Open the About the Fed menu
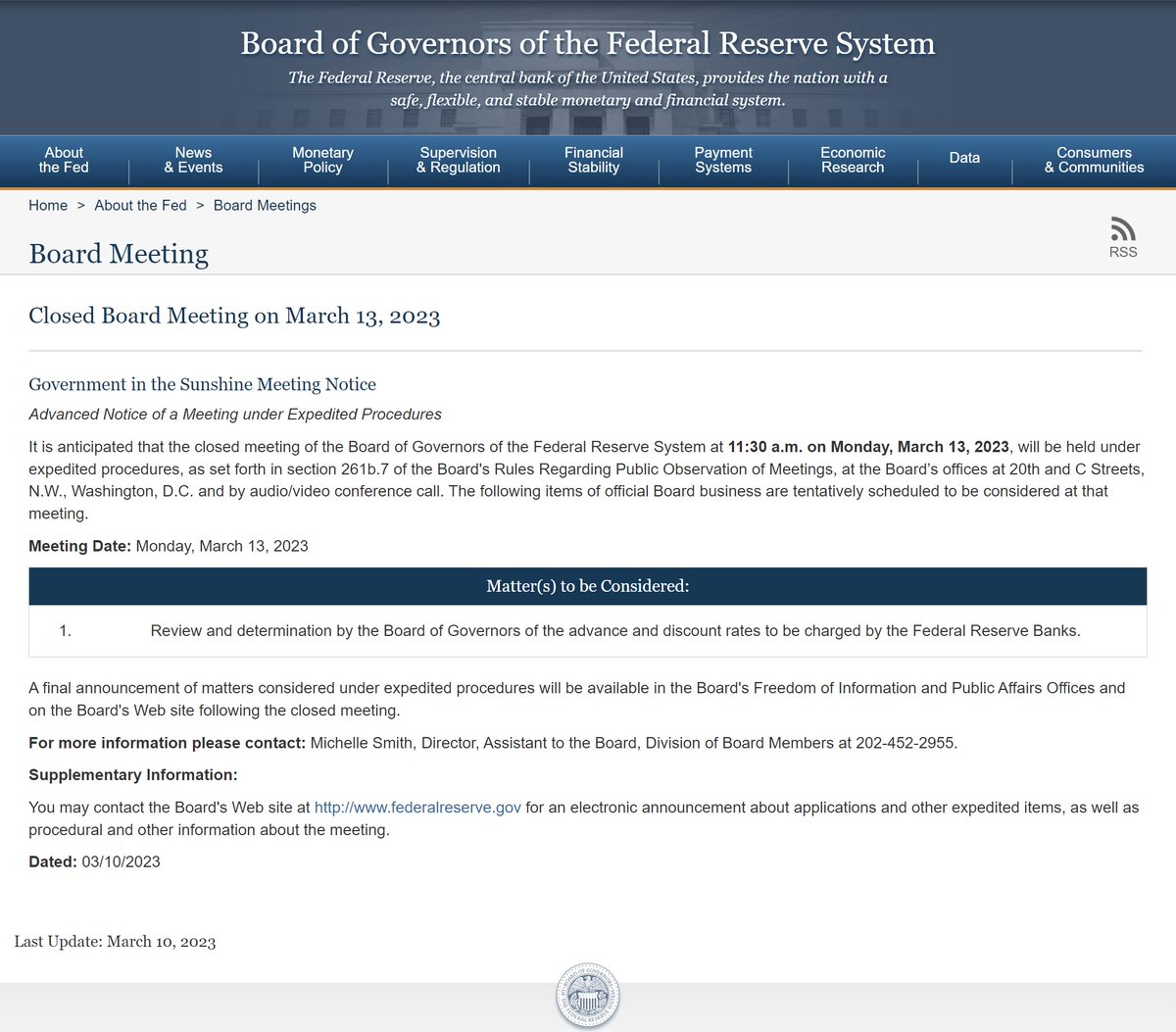Image resolution: width=1176 pixels, height=1032 pixels. 64,160
